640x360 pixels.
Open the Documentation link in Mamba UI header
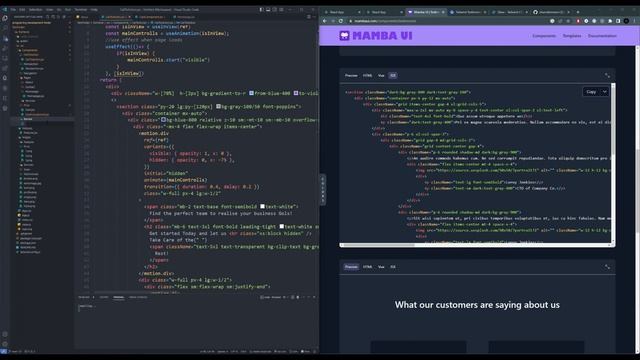602,36
